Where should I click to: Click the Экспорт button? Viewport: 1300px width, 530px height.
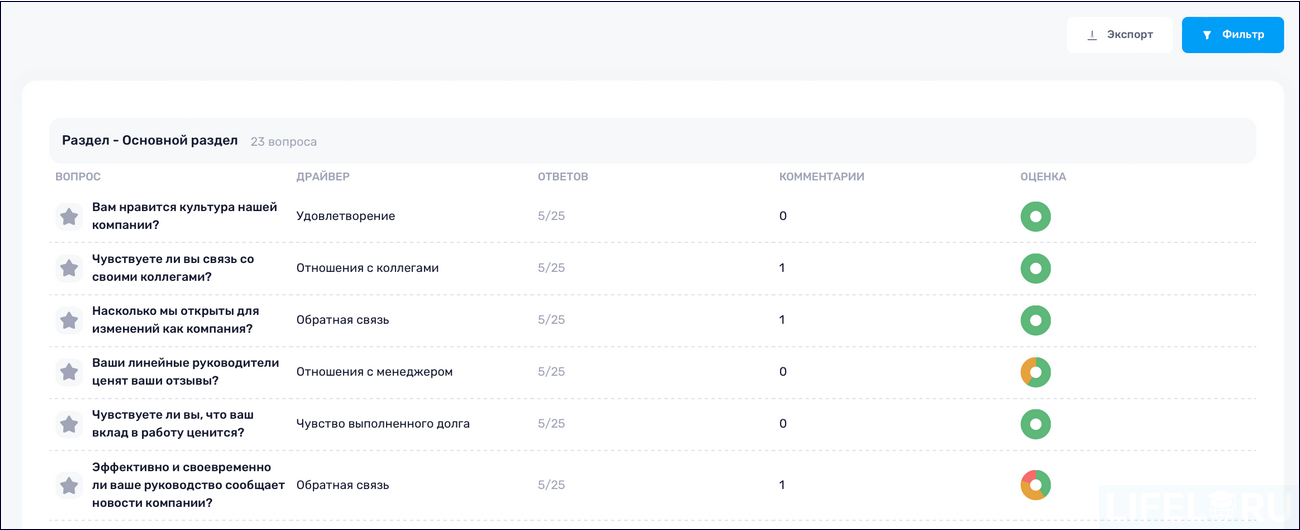[1119, 35]
